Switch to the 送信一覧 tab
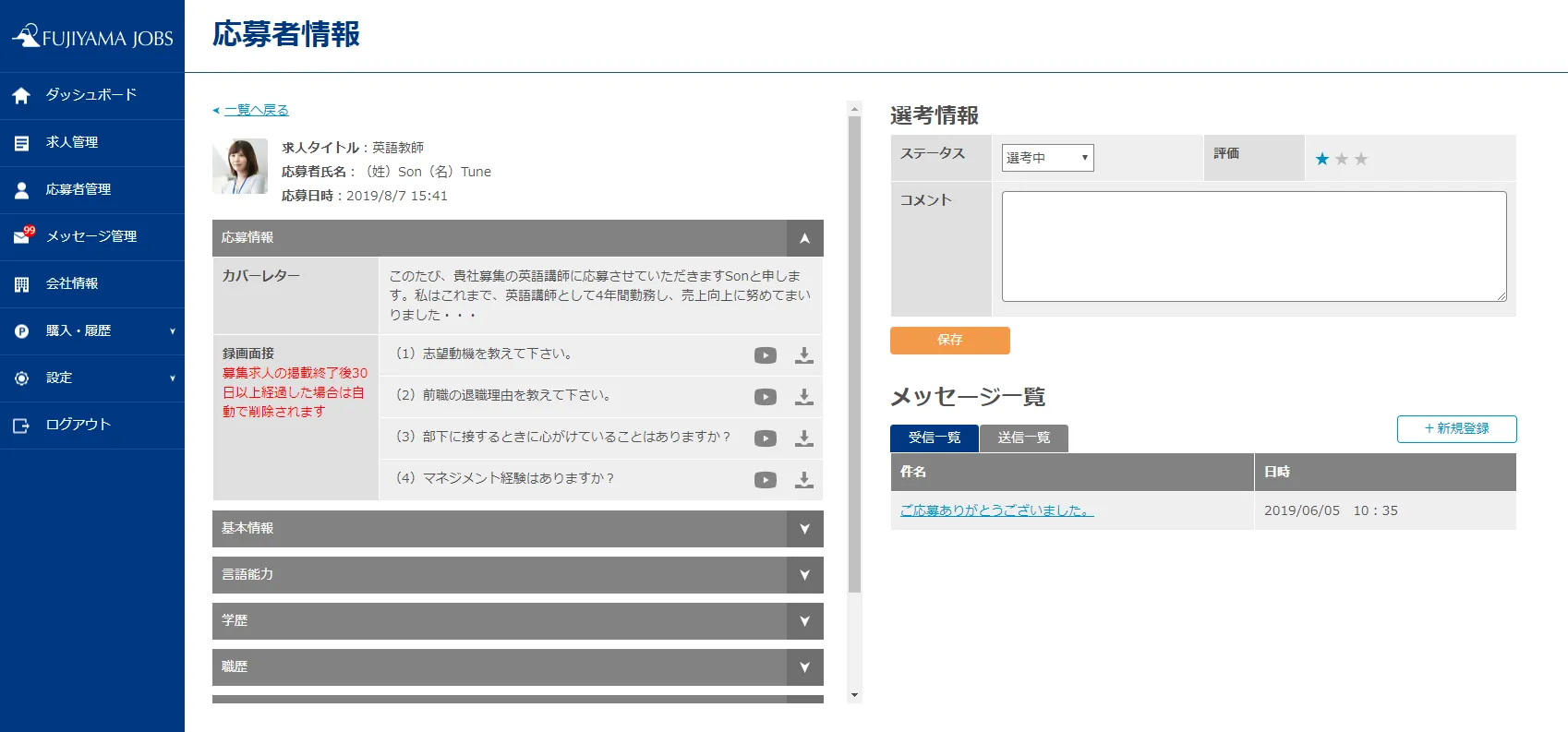Image resolution: width=1568 pixels, height=732 pixels. (1023, 438)
